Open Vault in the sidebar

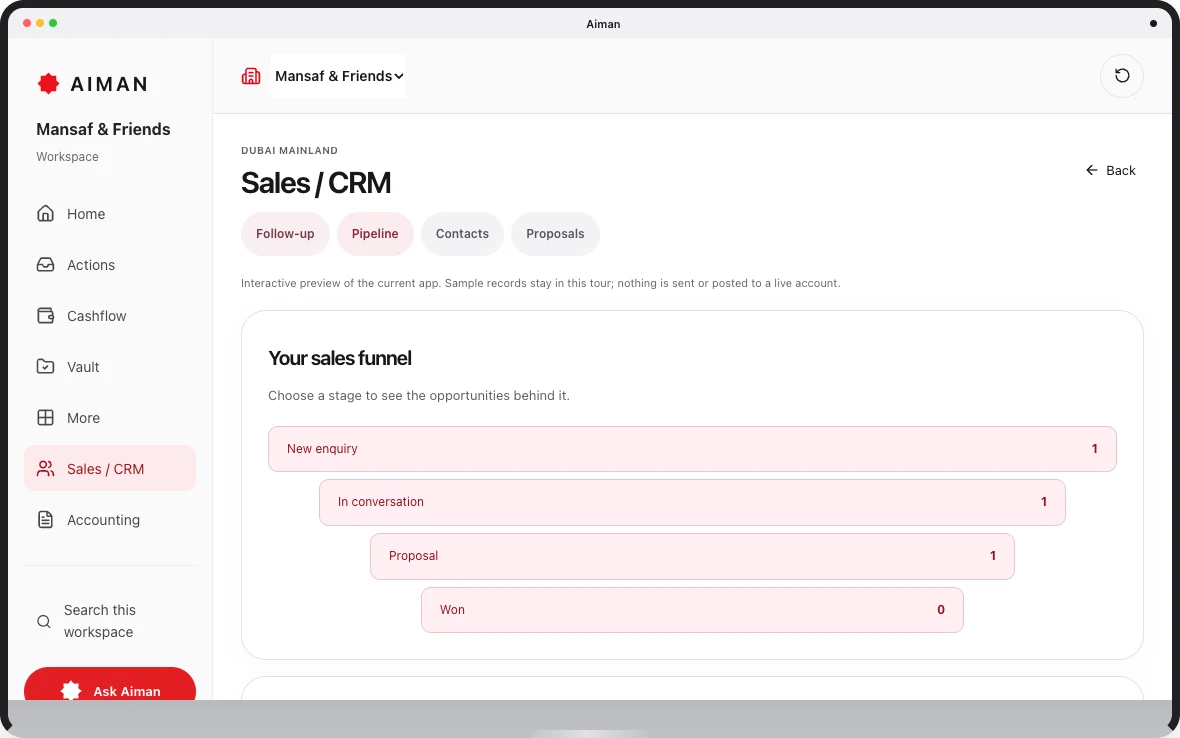coord(110,366)
